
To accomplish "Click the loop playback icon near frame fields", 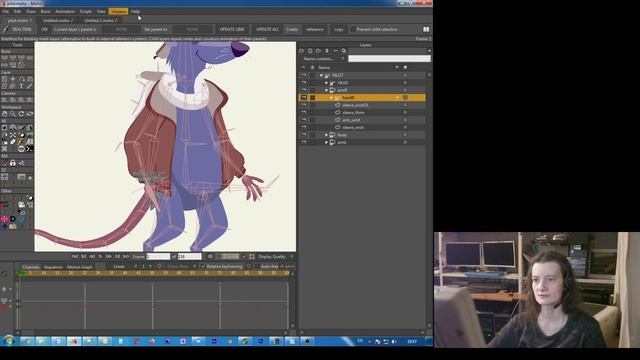I will (x=210, y=256).
